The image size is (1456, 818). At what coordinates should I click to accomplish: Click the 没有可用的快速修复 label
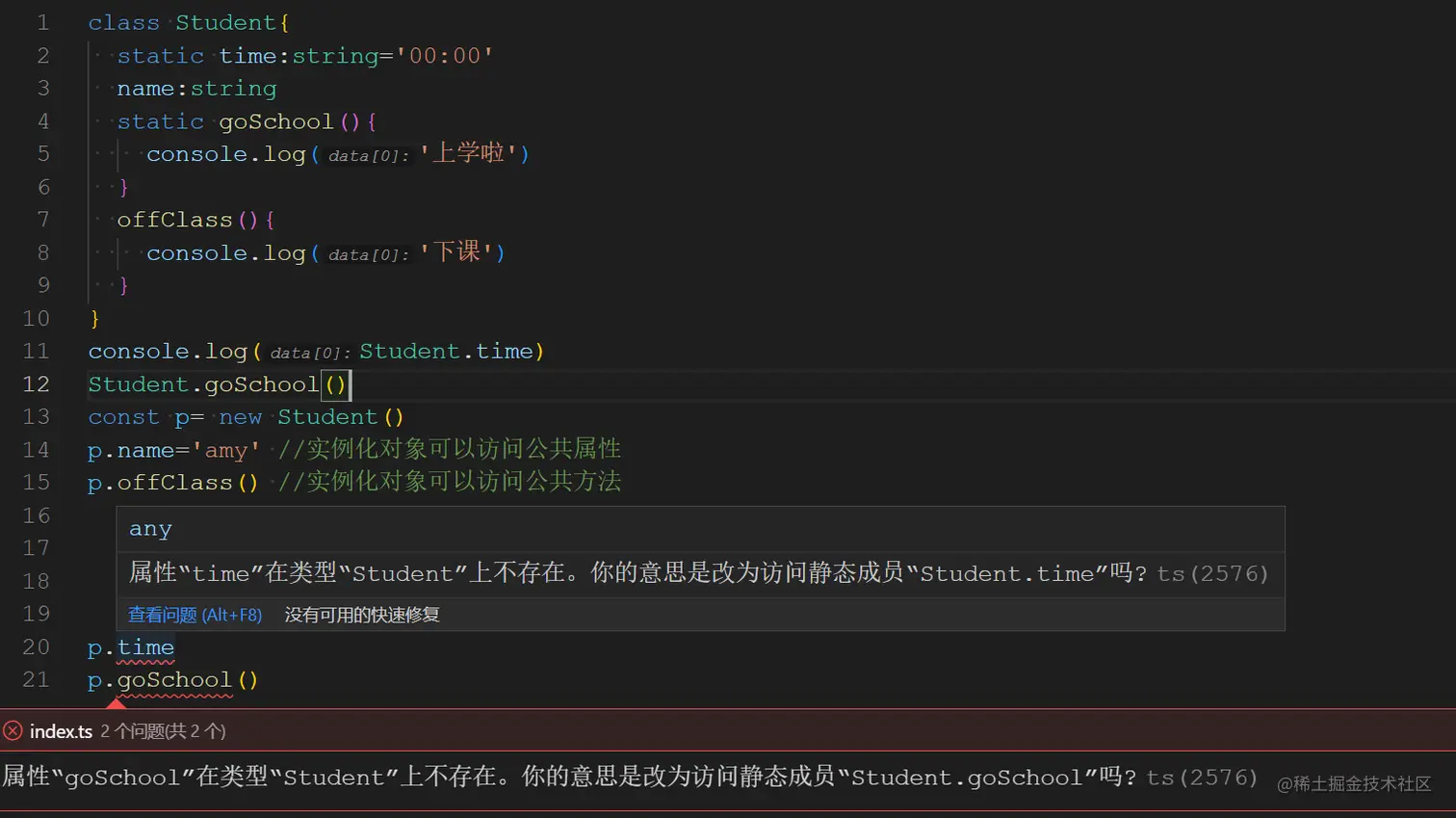[x=362, y=615]
